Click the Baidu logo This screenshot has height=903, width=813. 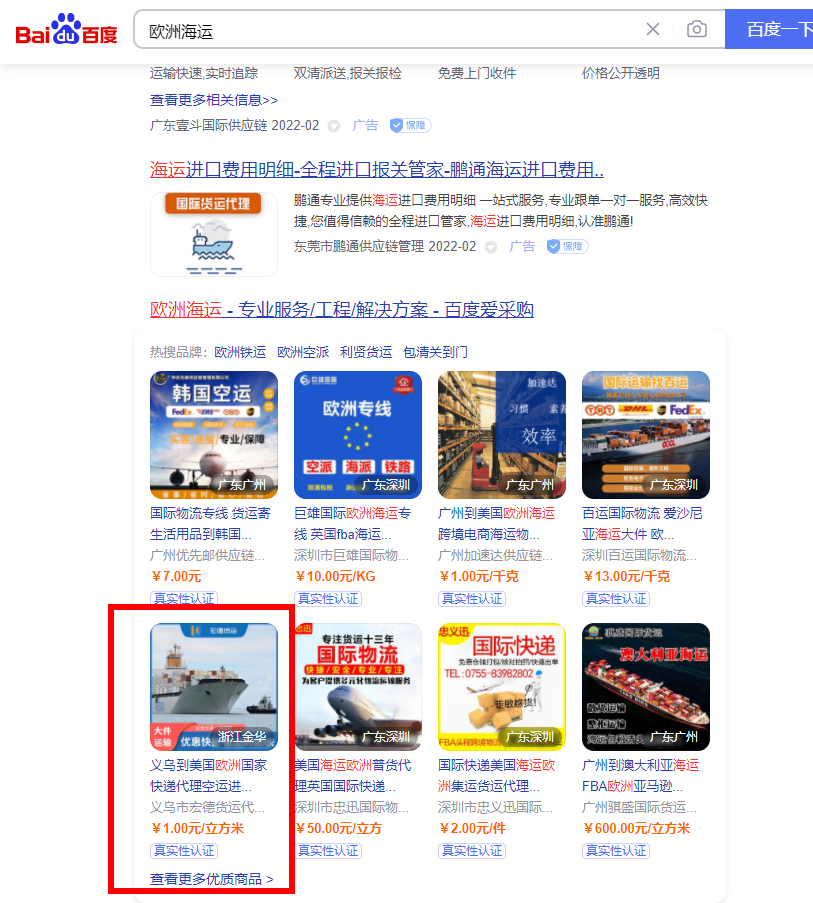click(x=66, y=29)
